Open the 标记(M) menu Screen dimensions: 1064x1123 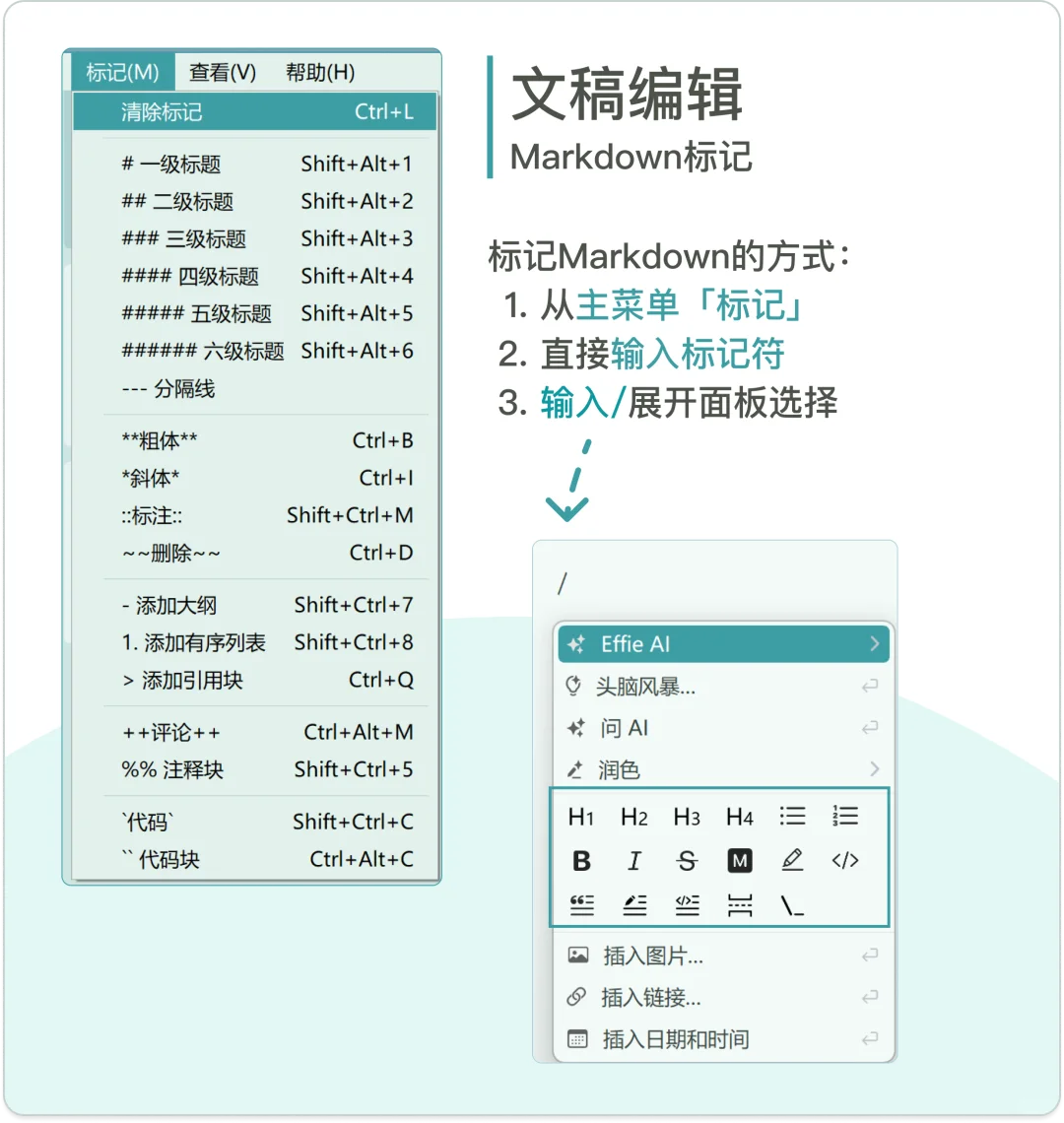tap(120, 72)
